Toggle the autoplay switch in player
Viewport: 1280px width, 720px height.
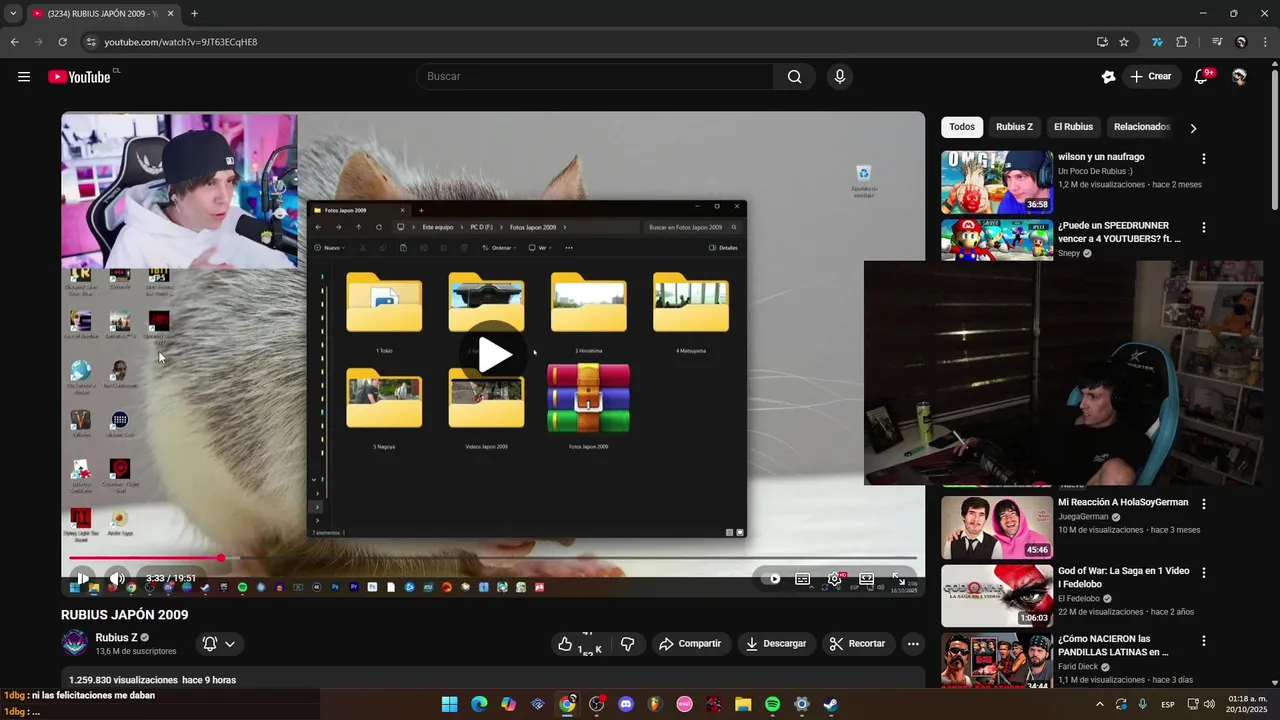(x=772, y=578)
